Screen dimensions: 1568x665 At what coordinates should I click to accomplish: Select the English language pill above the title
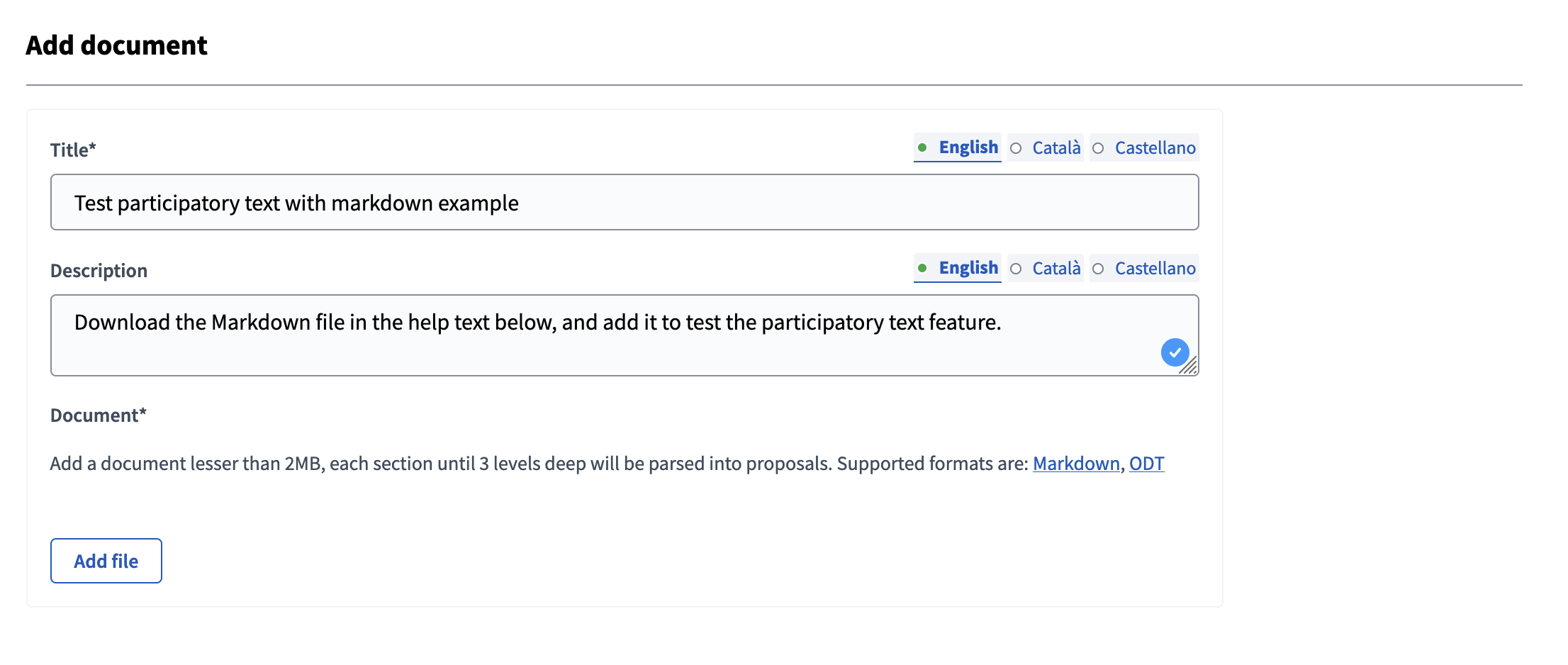(968, 147)
